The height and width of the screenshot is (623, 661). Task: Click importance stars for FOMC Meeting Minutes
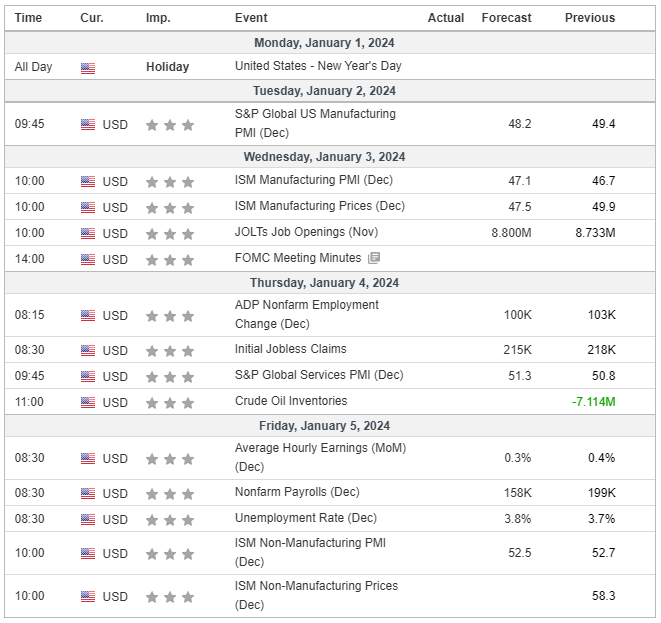point(170,260)
